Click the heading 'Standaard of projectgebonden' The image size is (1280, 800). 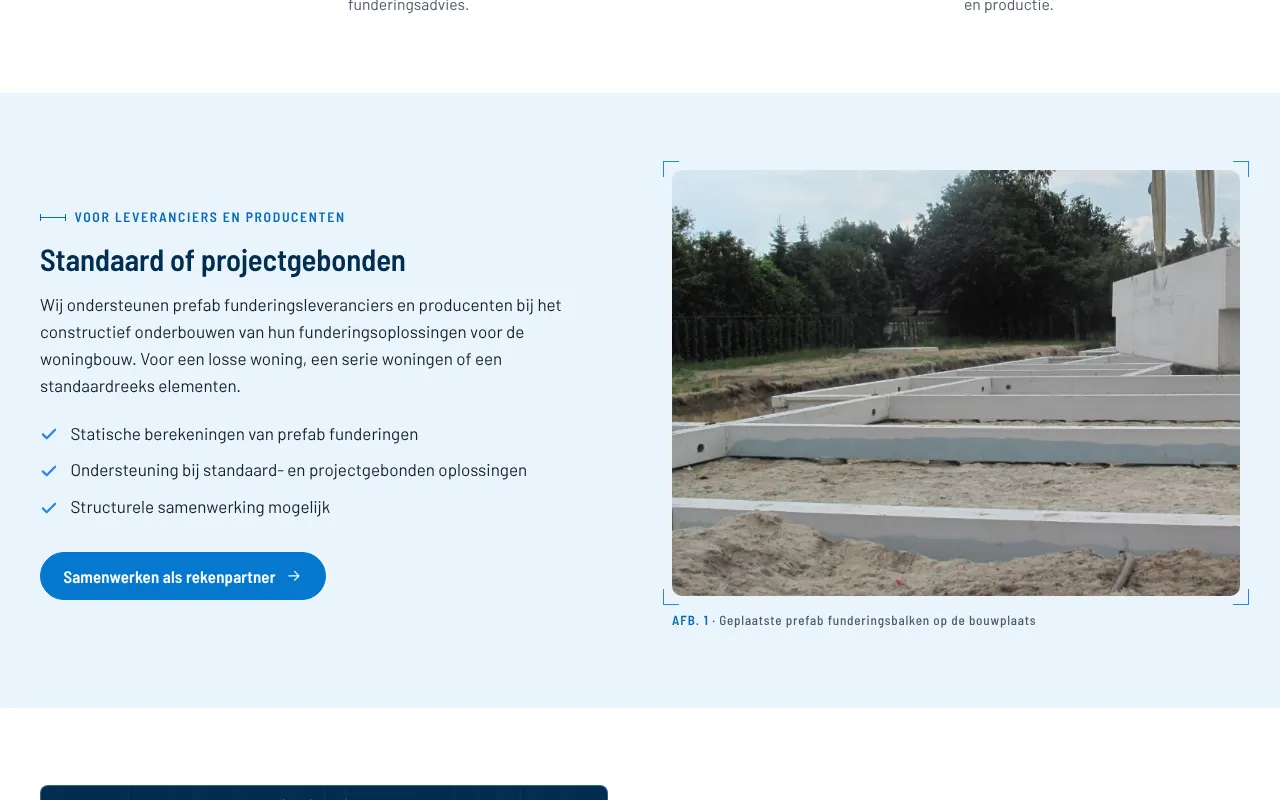coord(223,260)
